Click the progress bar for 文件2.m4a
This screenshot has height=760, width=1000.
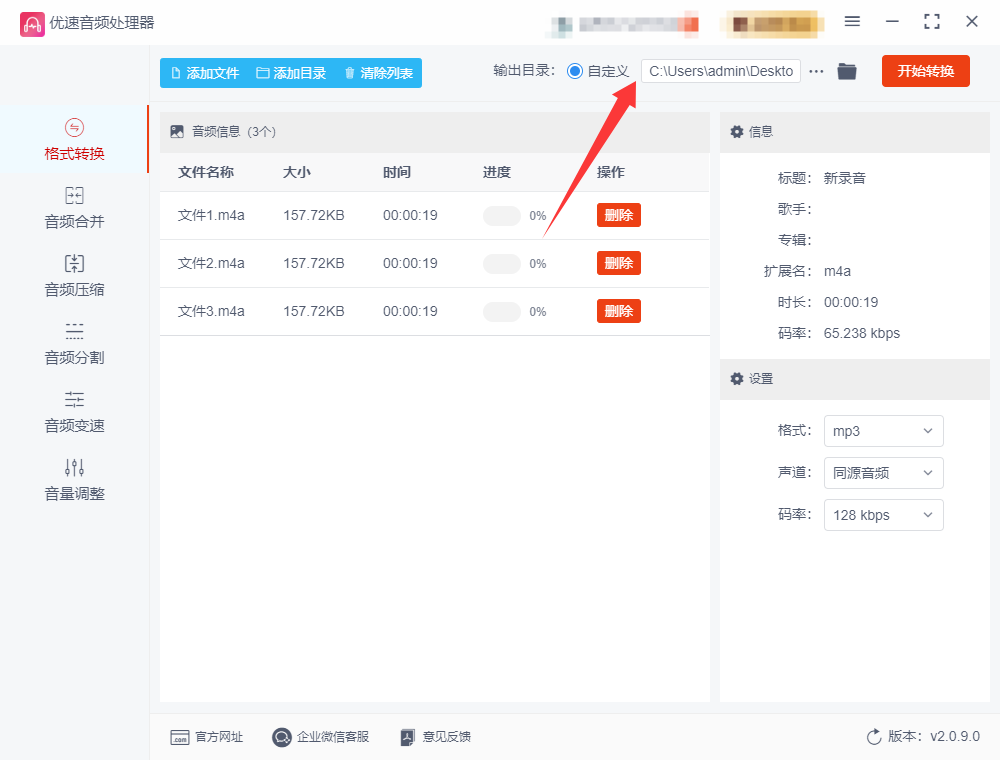[502, 263]
